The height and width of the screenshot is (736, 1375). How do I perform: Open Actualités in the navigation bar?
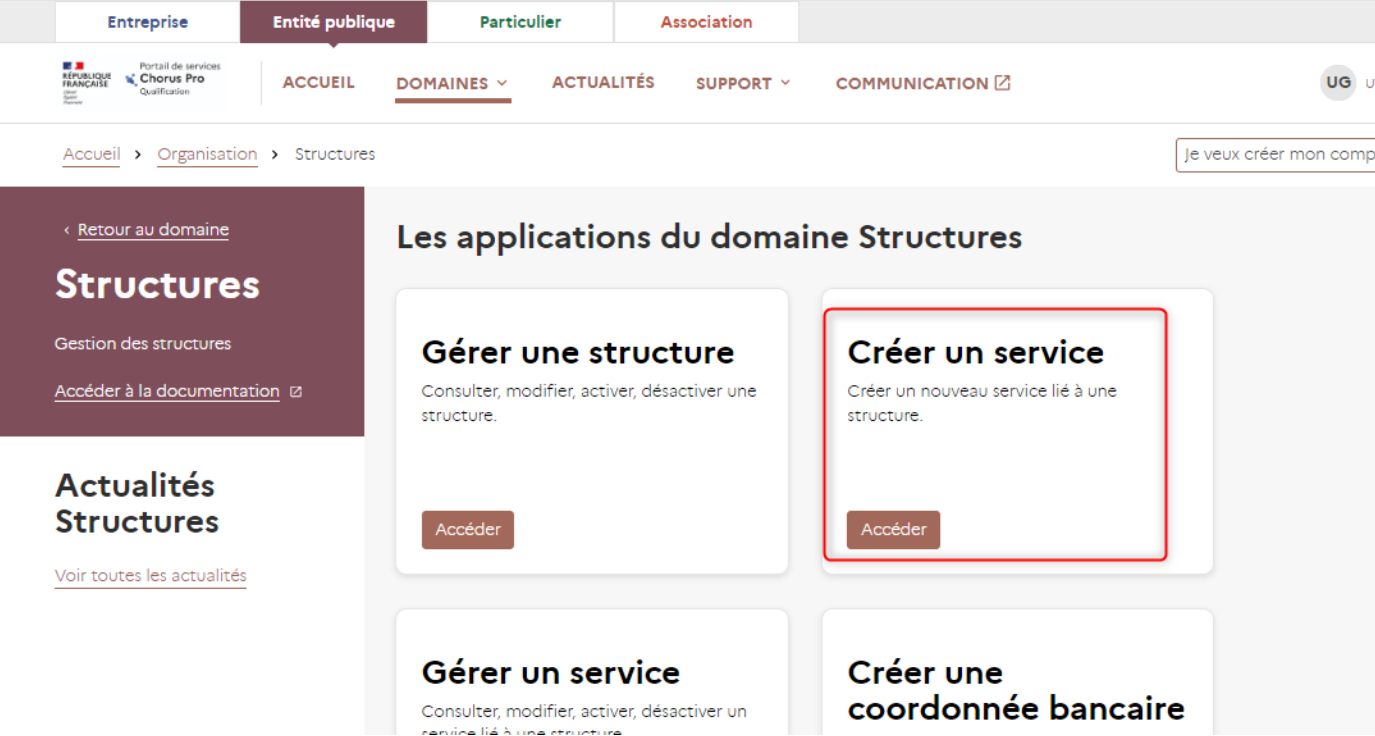coord(603,83)
